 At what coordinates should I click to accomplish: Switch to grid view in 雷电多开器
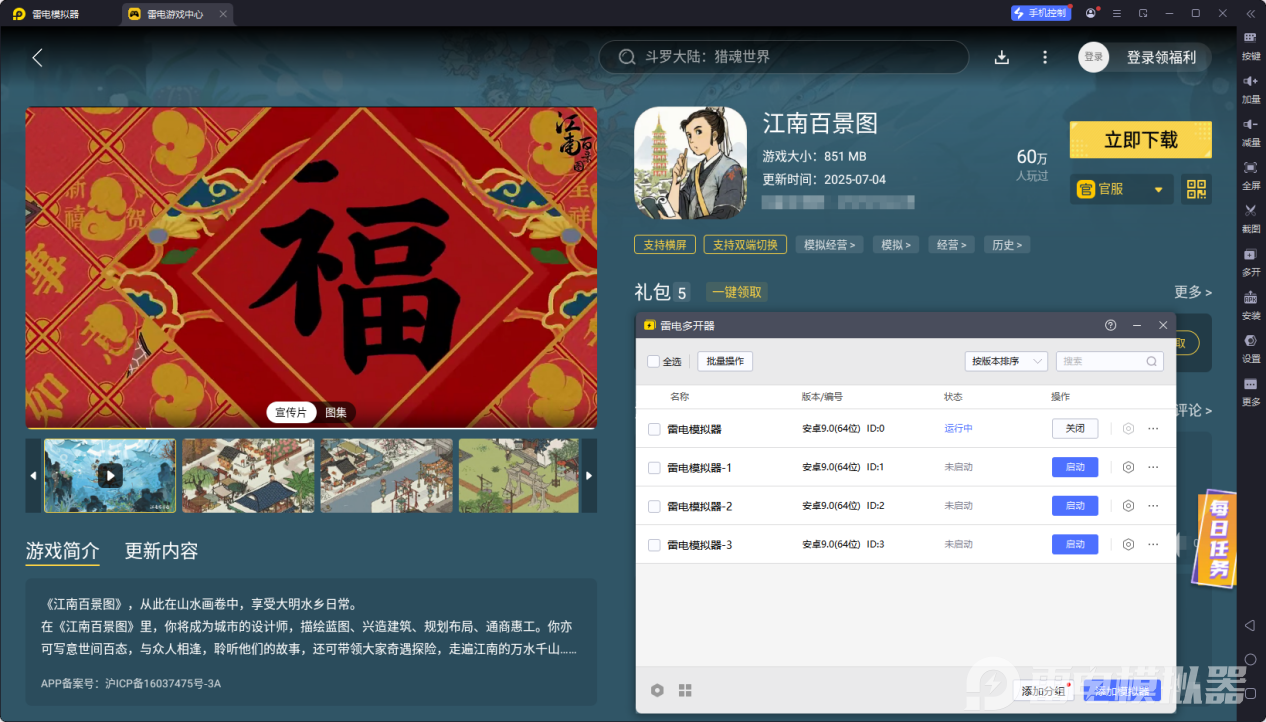coord(685,690)
